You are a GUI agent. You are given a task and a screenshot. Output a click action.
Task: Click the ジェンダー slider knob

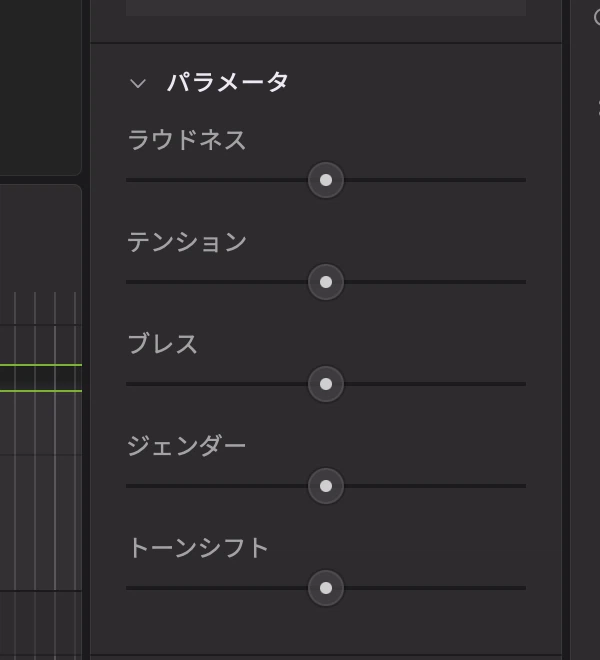coord(326,486)
